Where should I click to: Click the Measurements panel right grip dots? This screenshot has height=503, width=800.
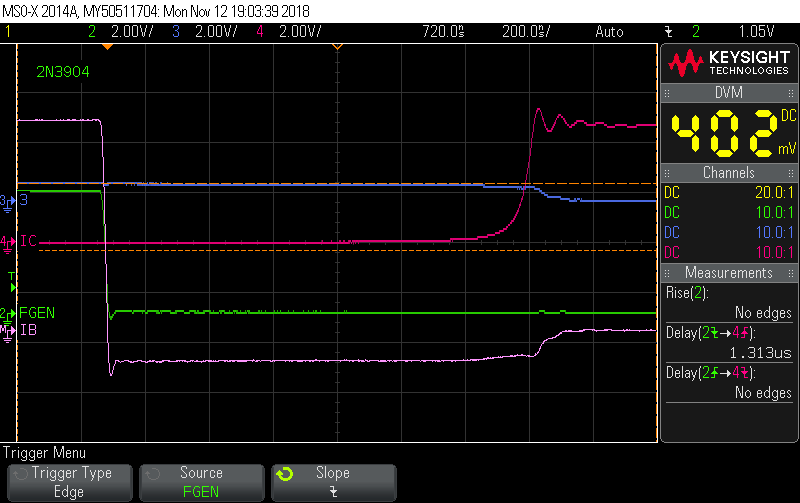(x=791, y=273)
